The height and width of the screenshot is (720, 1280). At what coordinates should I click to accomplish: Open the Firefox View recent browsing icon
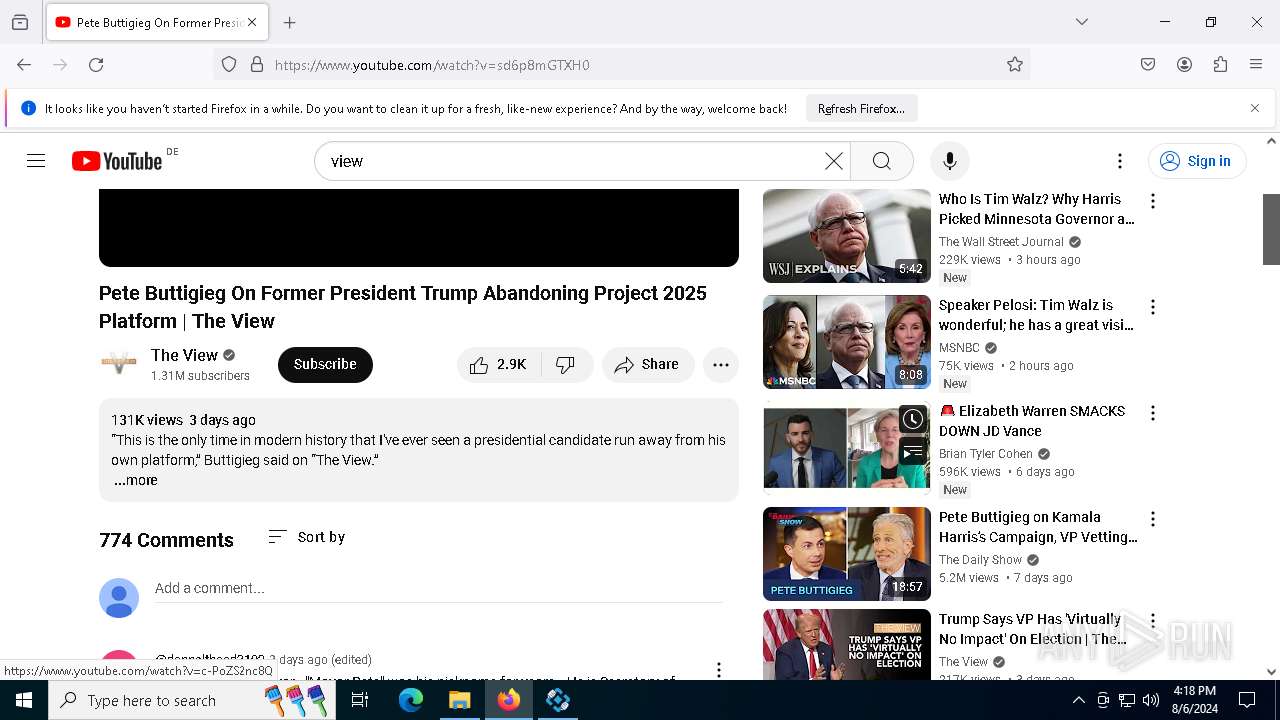(x=20, y=22)
